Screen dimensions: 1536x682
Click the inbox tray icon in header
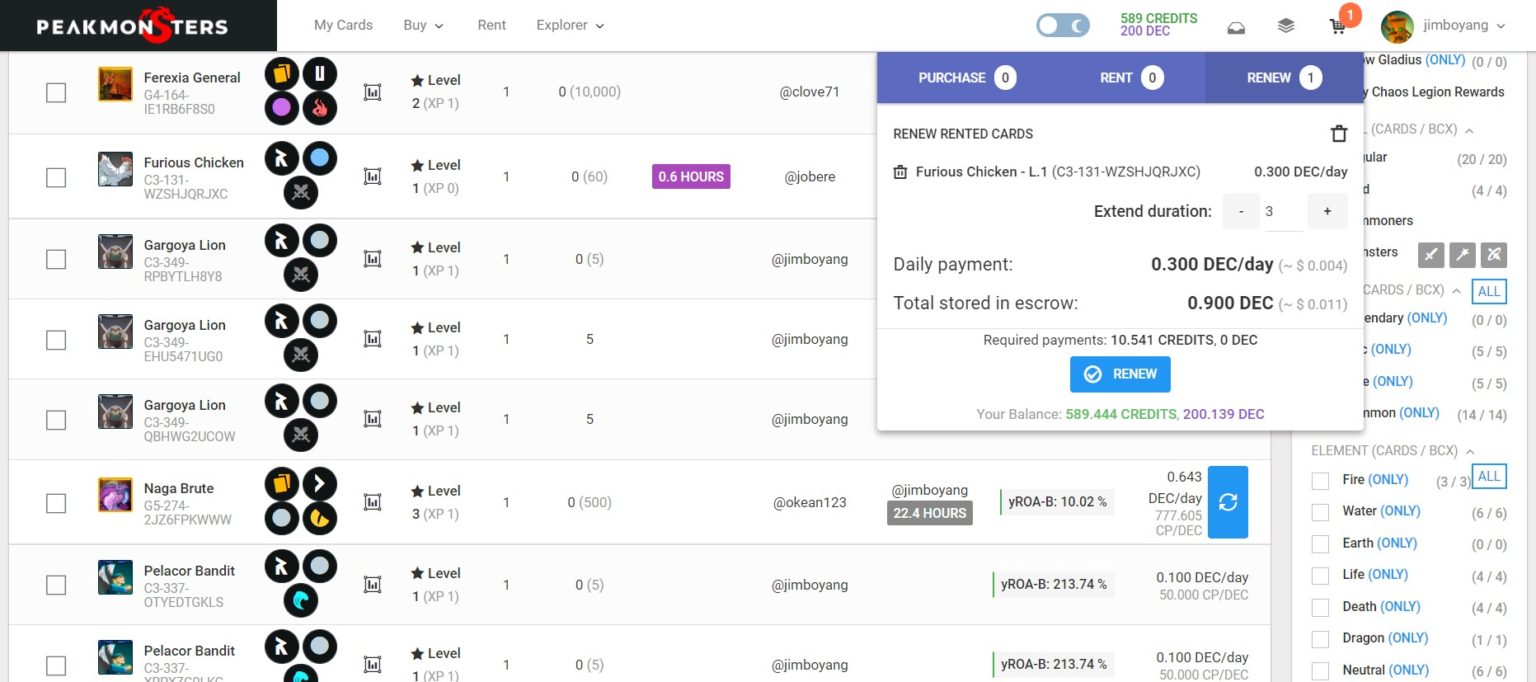point(1237,27)
